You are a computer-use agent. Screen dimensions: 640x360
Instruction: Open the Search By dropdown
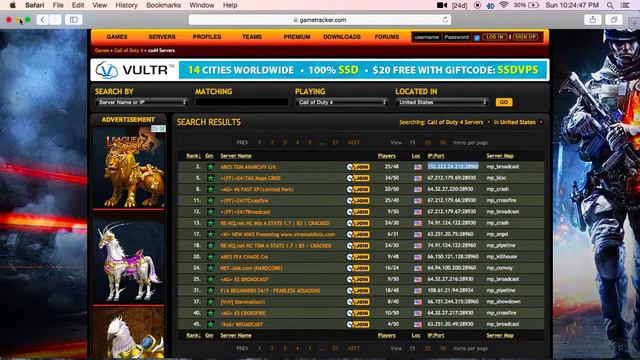click(x=142, y=102)
